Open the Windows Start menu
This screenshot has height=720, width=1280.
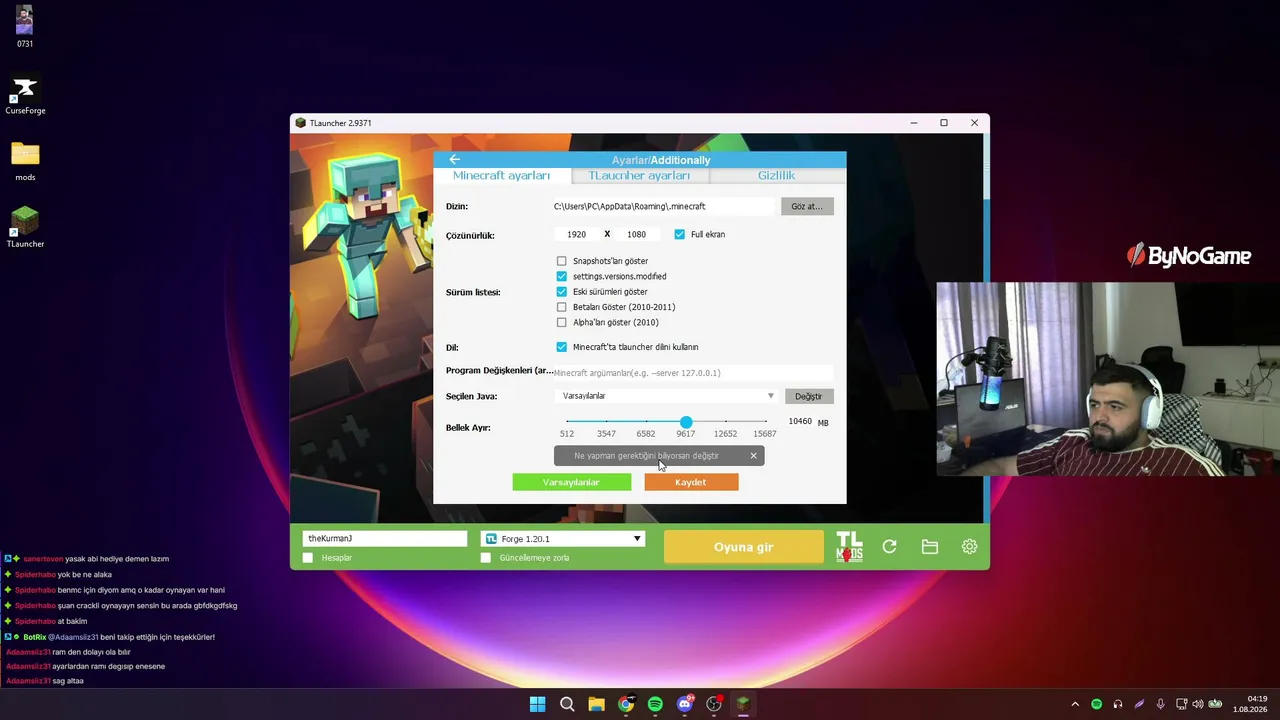click(537, 704)
